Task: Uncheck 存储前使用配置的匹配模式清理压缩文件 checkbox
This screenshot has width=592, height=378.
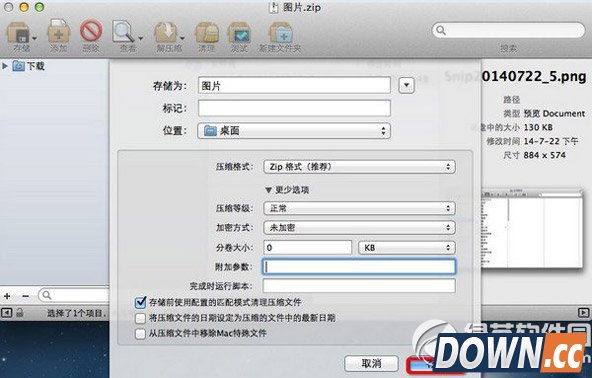Action: [x=140, y=302]
